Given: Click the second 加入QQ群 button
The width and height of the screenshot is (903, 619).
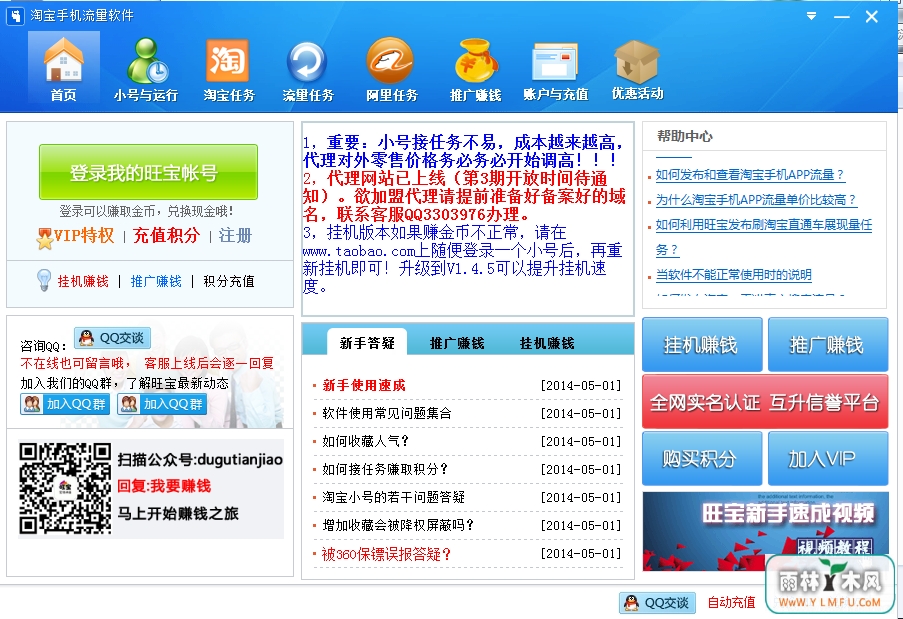Looking at the screenshot, I should tap(161, 404).
